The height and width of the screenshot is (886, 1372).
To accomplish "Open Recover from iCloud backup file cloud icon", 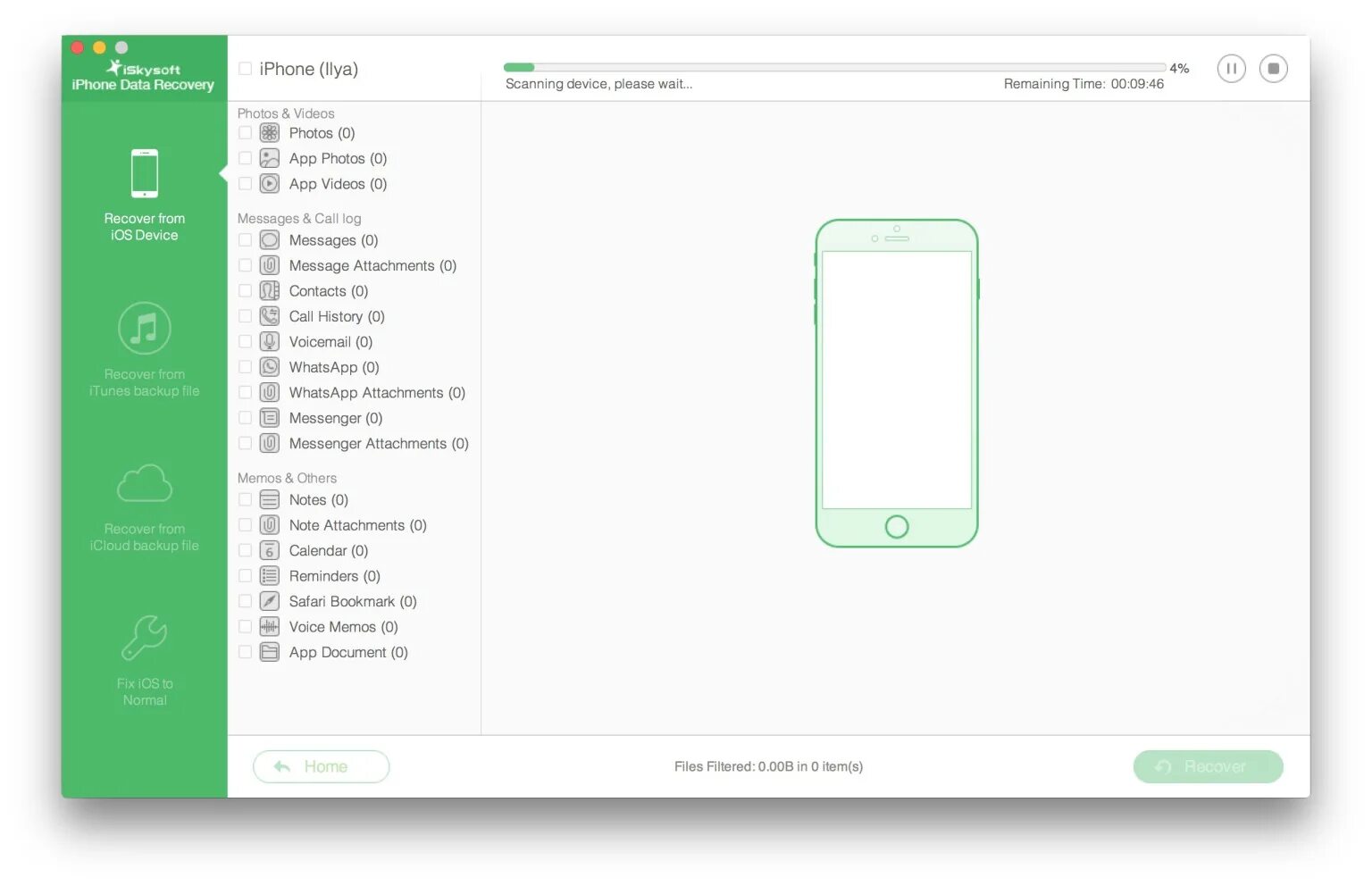I will tap(145, 483).
